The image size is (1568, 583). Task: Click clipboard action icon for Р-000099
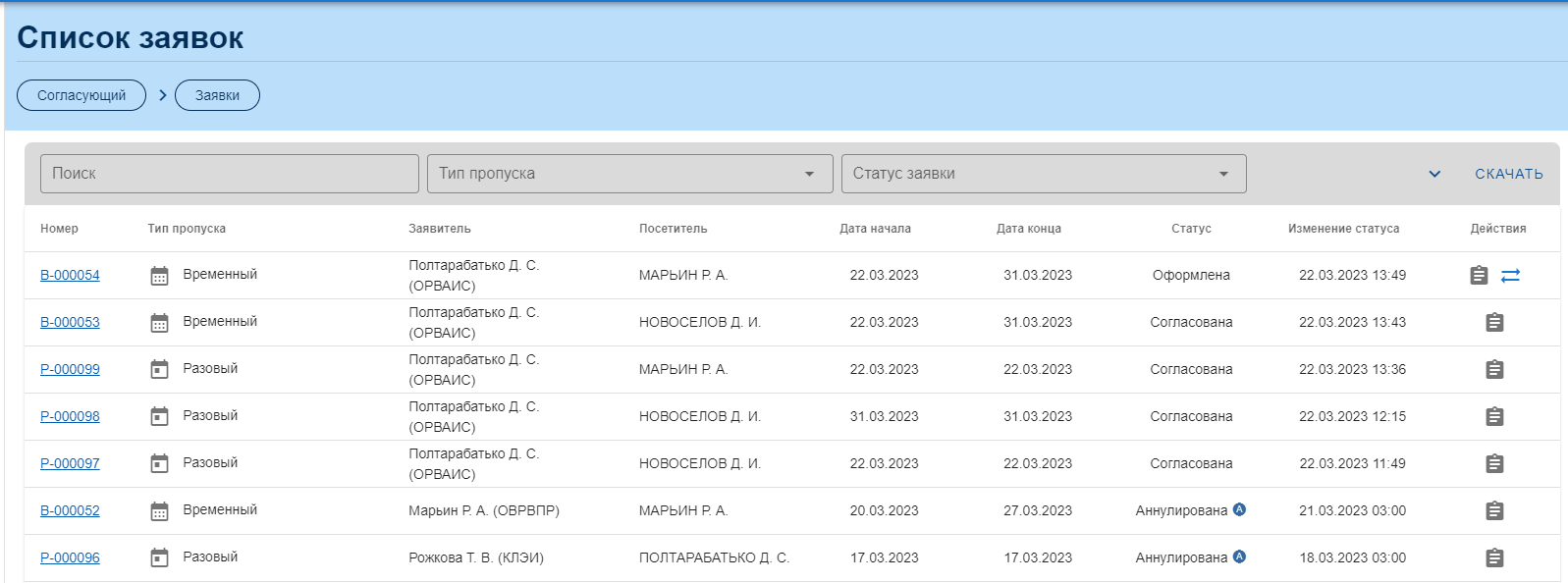click(1494, 370)
